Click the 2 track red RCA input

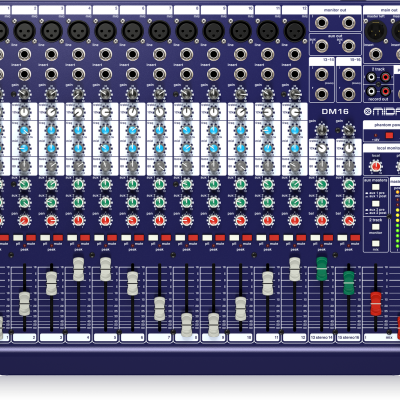click(x=385, y=78)
